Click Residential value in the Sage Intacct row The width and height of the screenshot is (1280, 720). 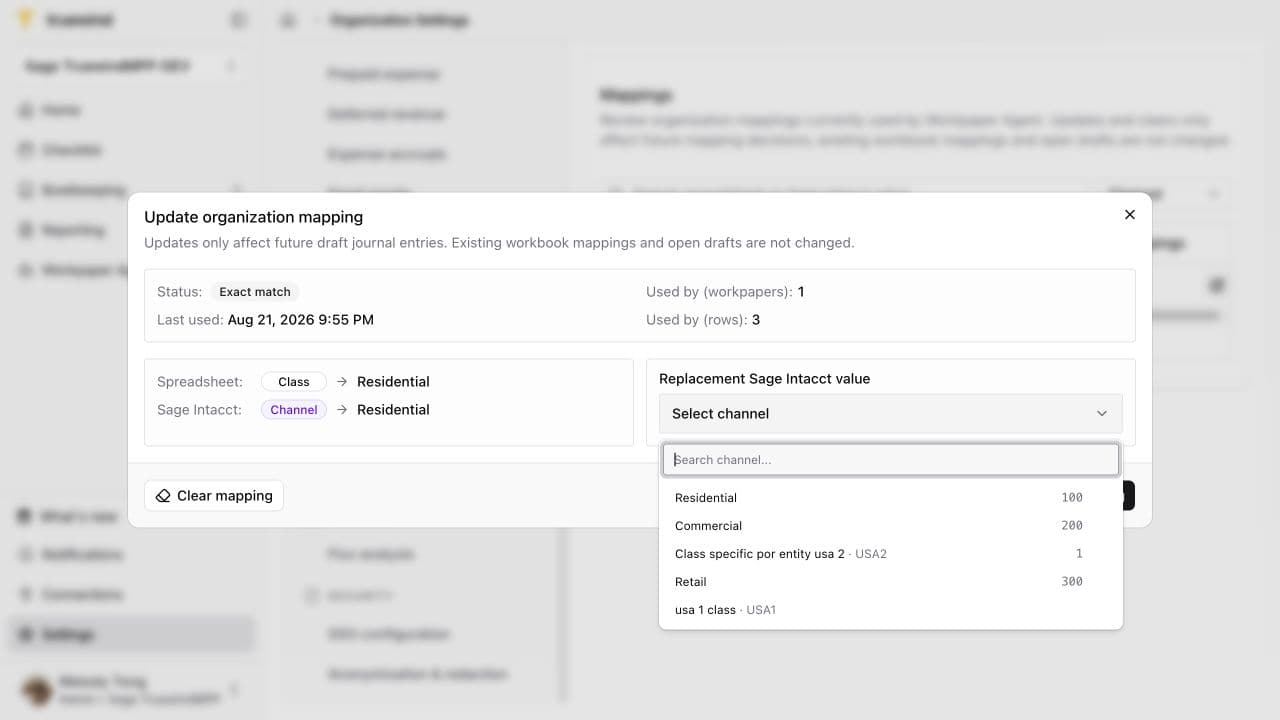pyautogui.click(x=393, y=410)
